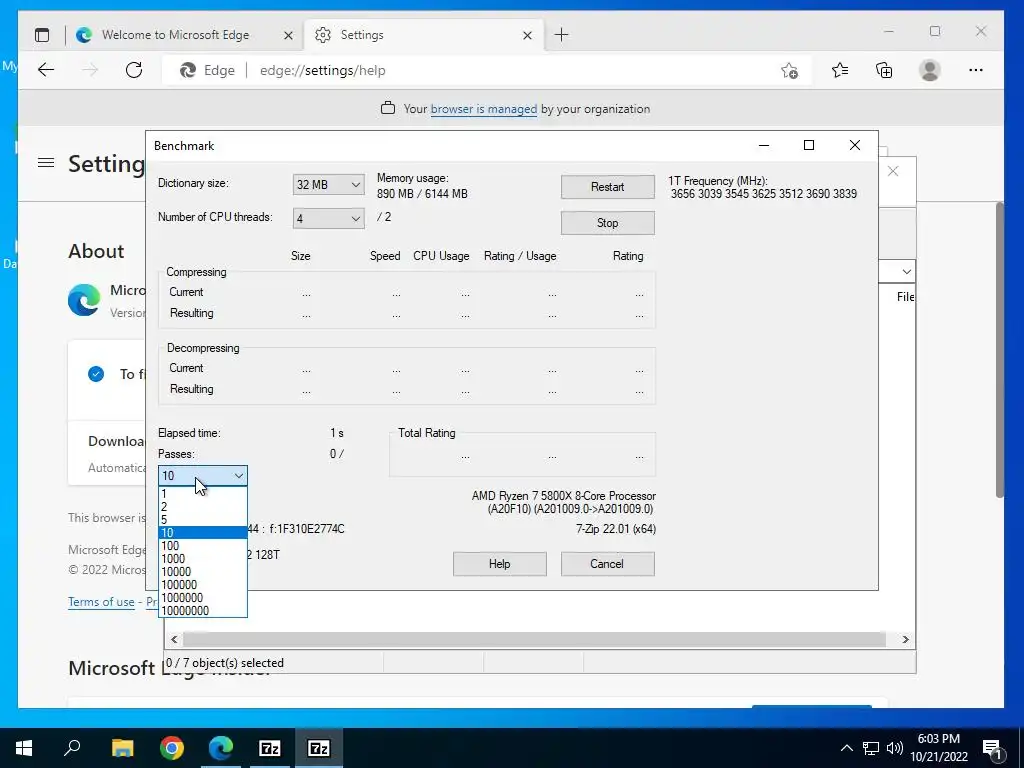Select 1000000 passes option
Image resolution: width=1024 pixels, height=768 pixels.
[x=202, y=598]
